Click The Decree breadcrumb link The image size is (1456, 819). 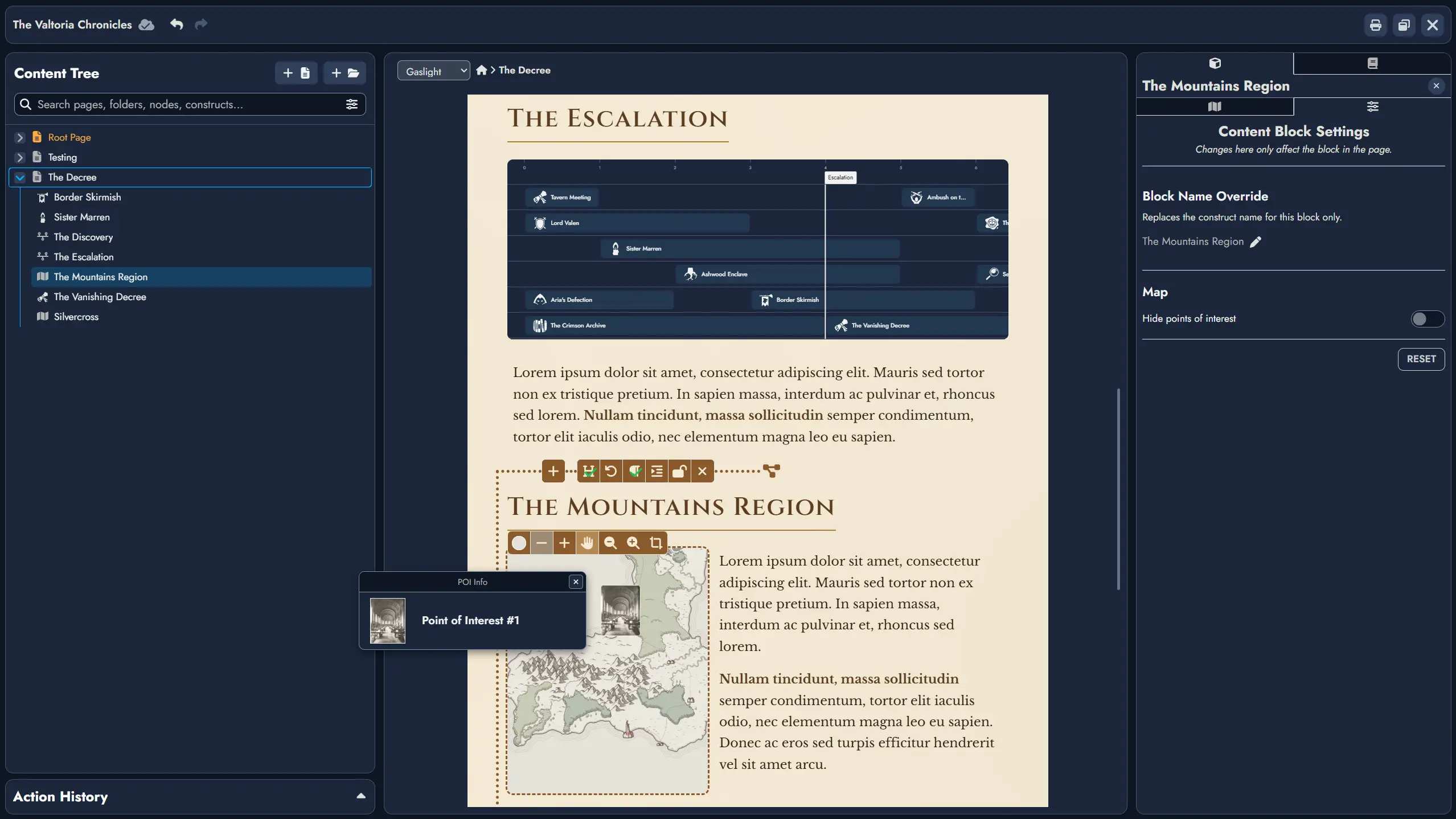[x=524, y=70]
